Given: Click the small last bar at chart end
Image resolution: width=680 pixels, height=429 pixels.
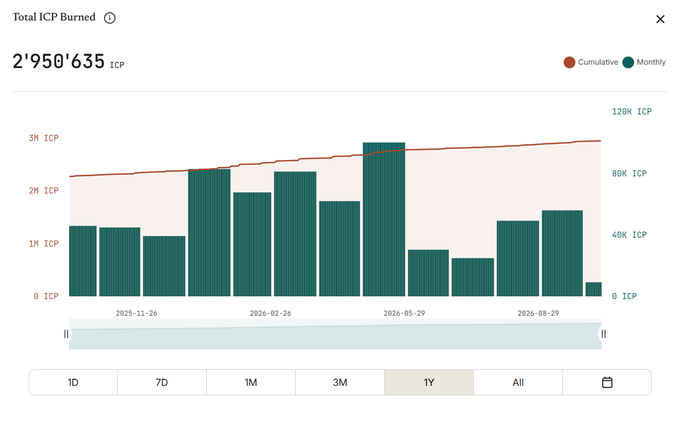Looking at the screenshot, I should coord(593,289).
